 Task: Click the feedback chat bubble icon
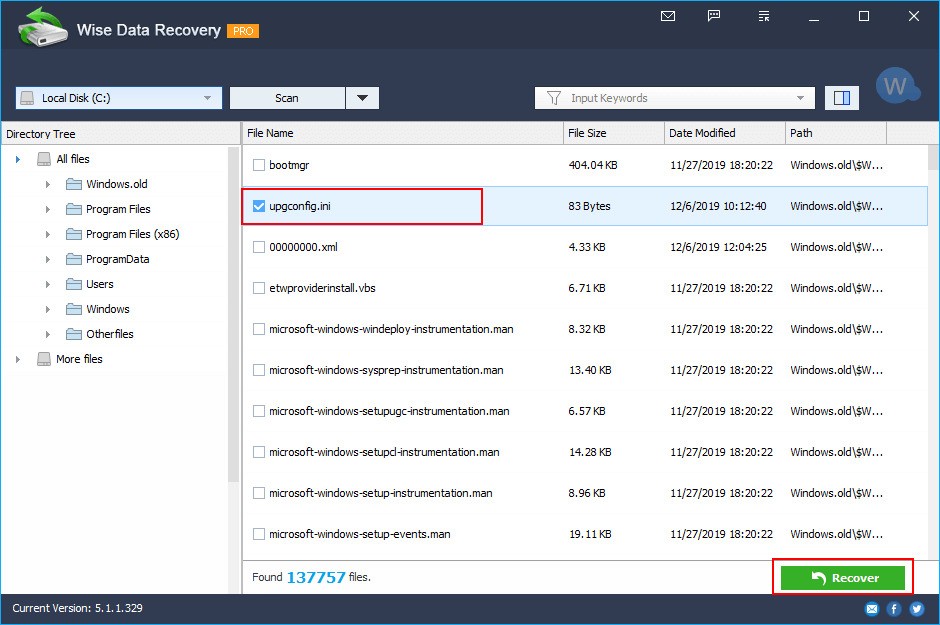tap(714, 16)
